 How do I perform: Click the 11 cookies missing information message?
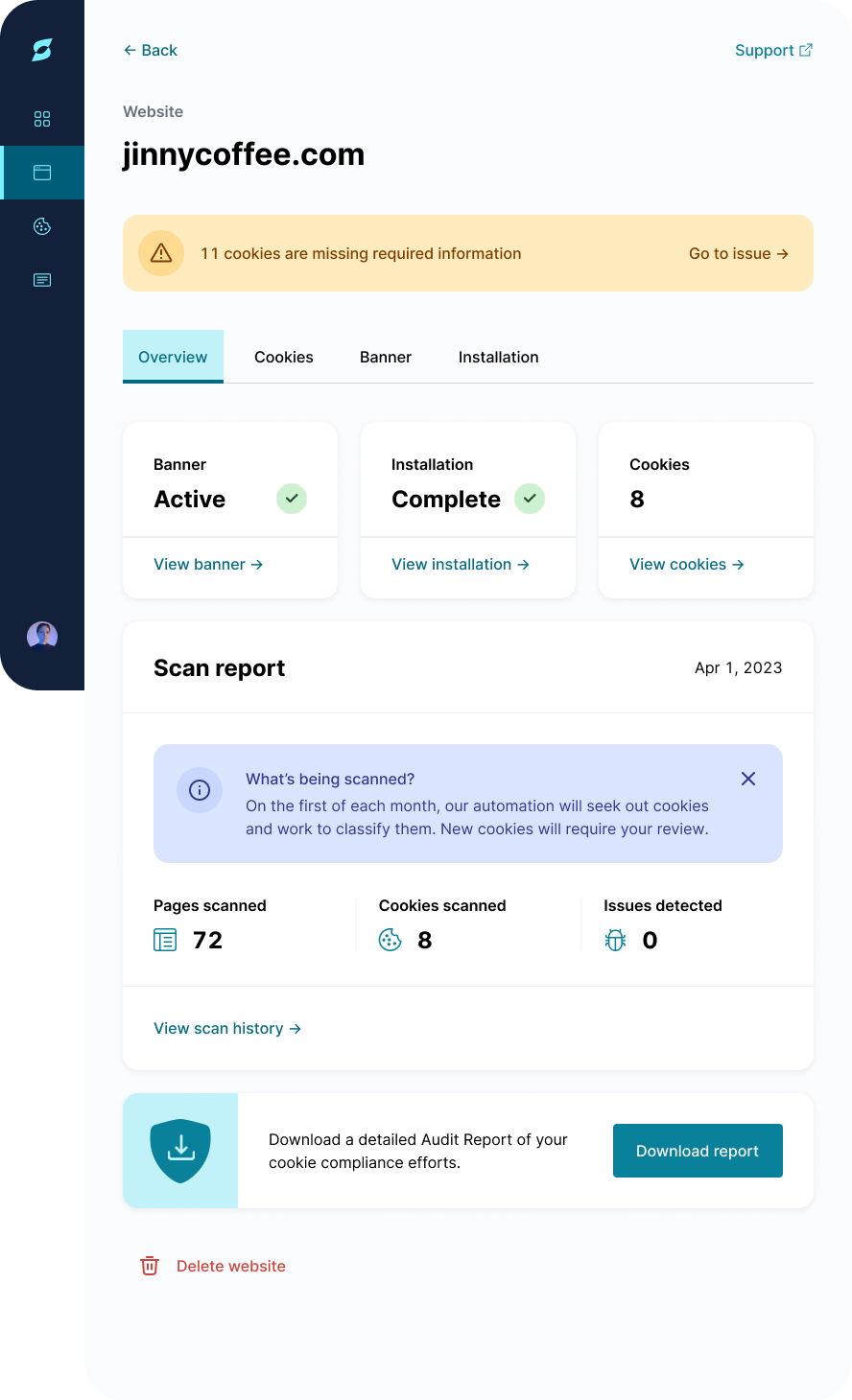[361, 253]
